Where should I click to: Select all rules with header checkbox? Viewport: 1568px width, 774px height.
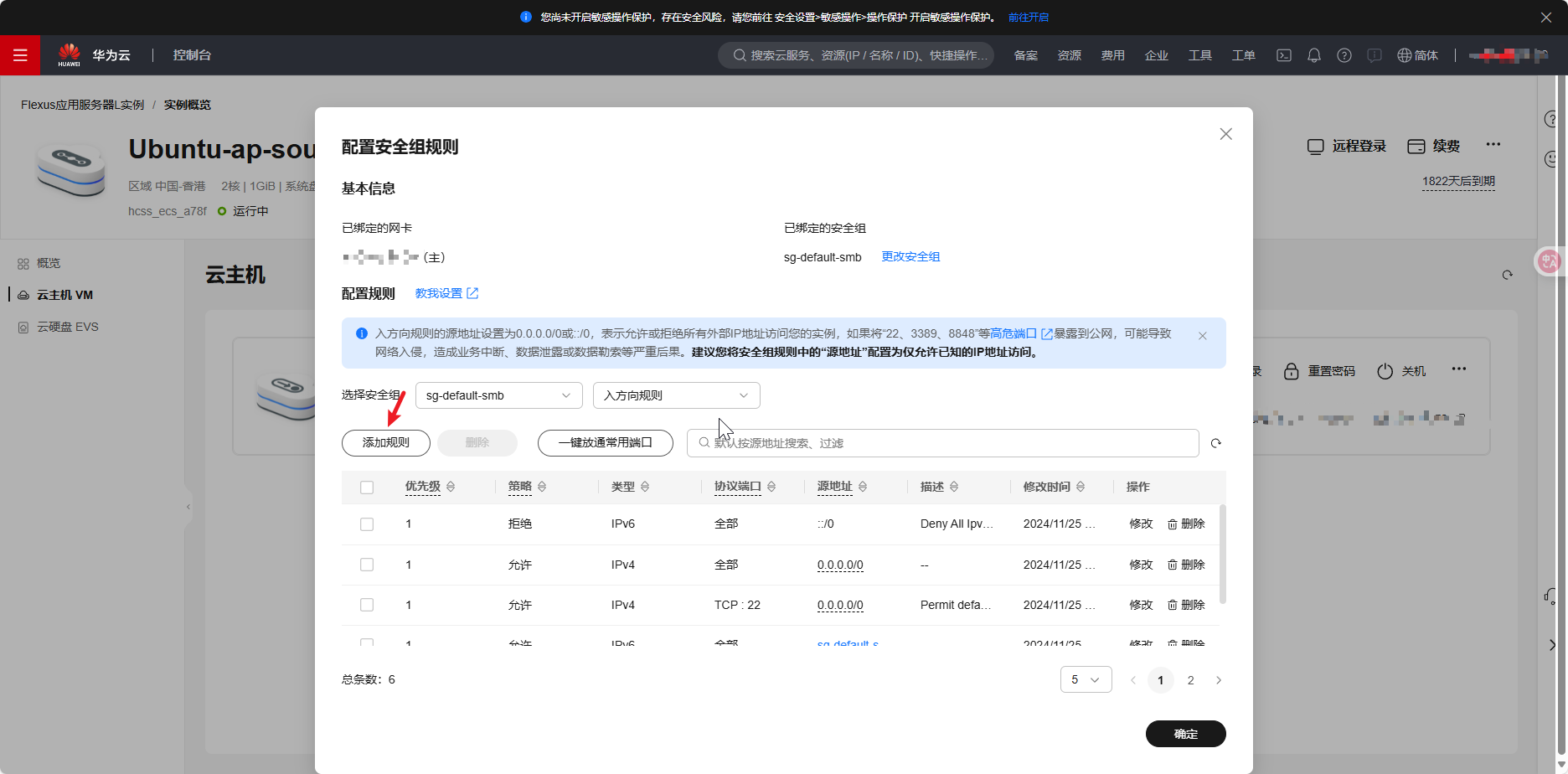point(367,488)
